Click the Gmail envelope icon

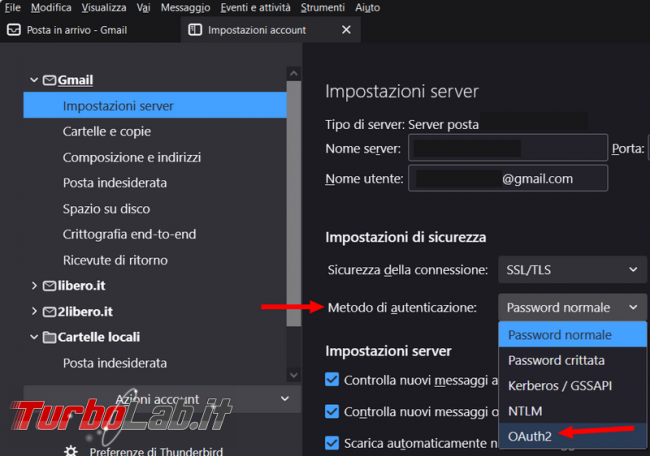pyautogui.click(x=49, y=80)
